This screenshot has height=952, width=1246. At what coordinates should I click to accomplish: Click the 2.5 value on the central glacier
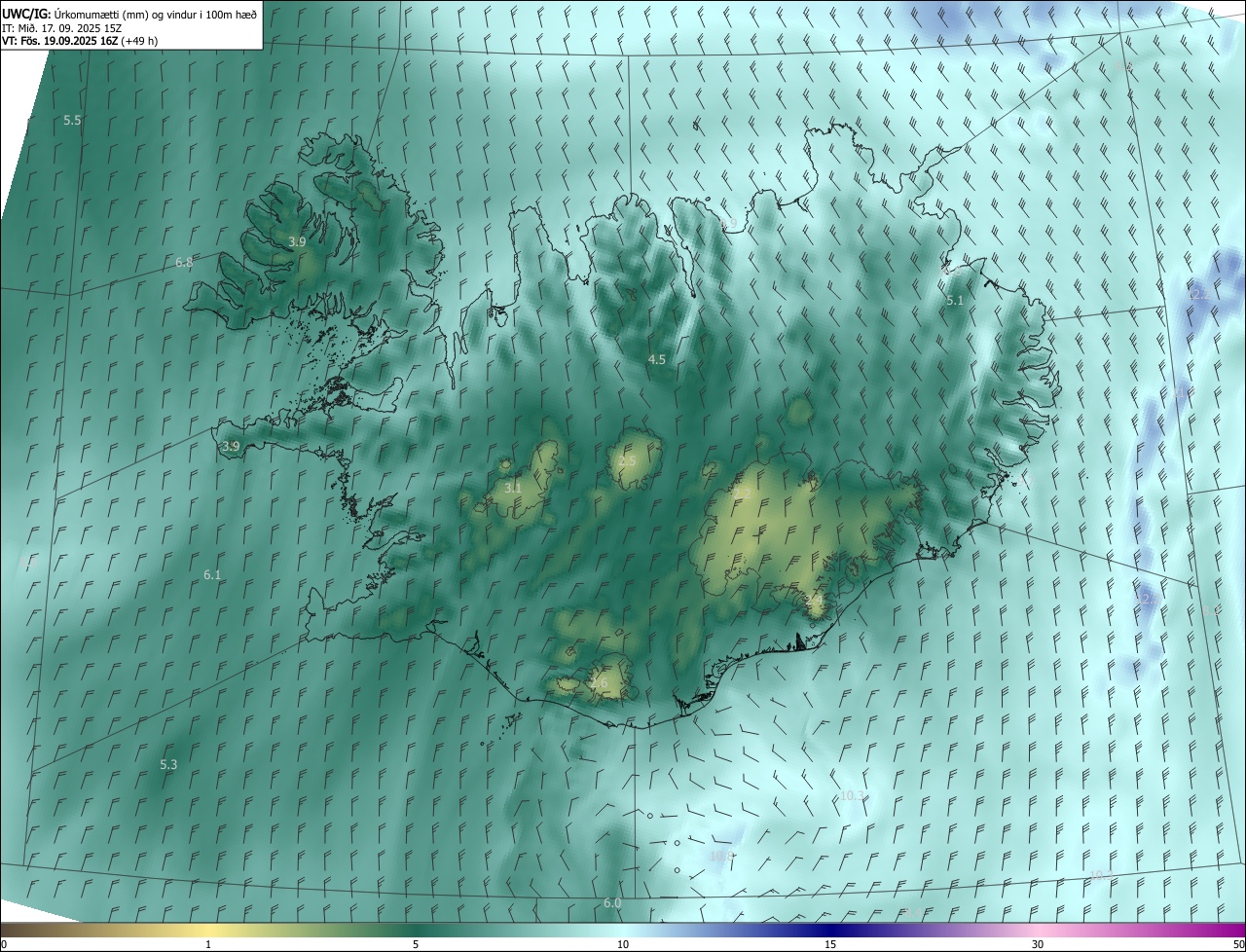click(x=627, y=460)
